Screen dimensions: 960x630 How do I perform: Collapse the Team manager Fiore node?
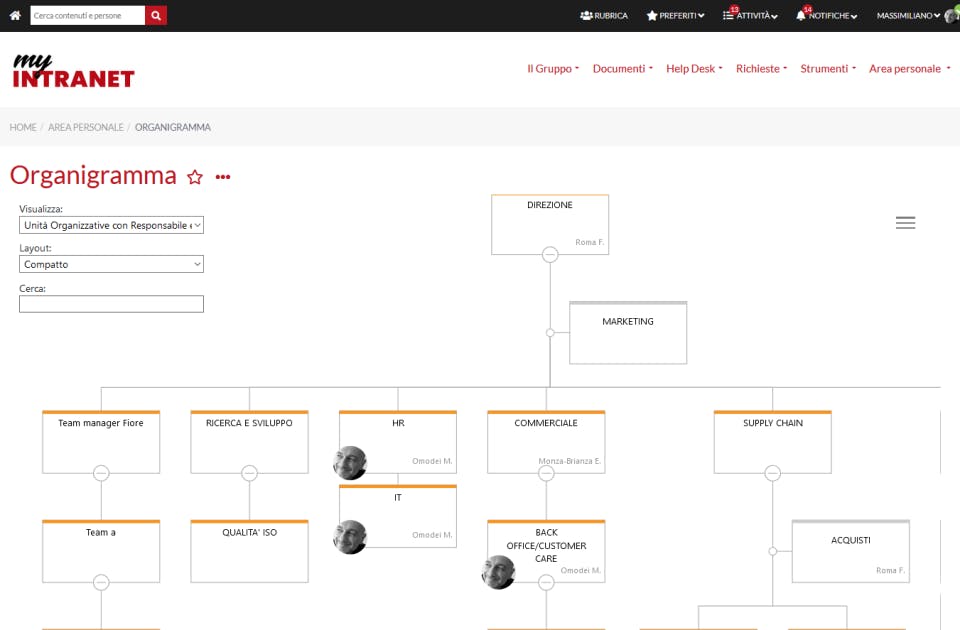point(101,473)
